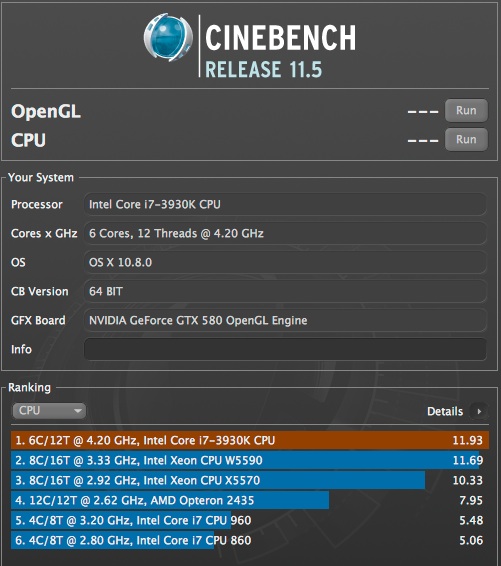Run the CPU benchmark
The height and width of the screenshot is (566, 501).
pos(466,139)
